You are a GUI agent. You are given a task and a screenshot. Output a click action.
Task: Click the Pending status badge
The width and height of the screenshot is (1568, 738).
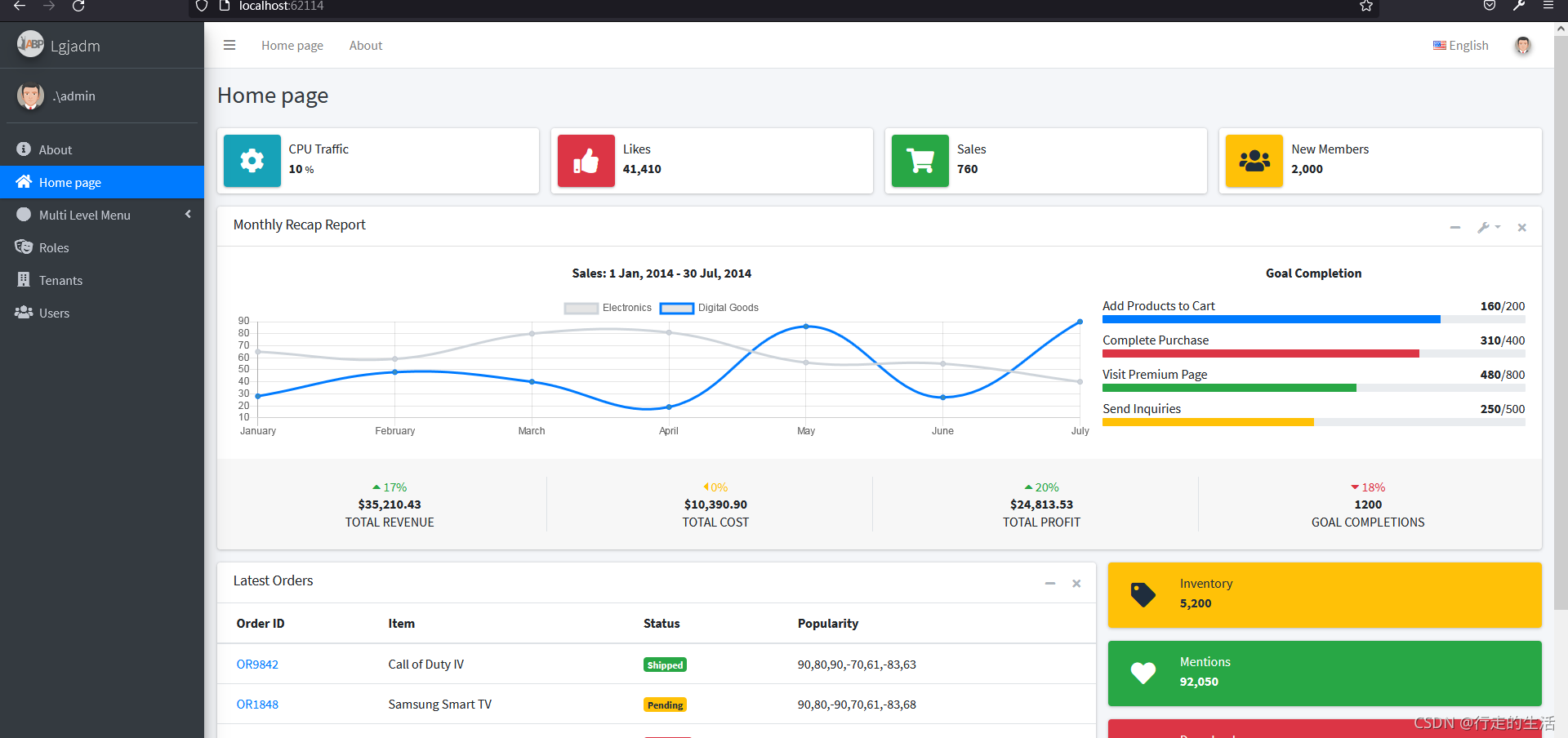(x=665, y=705)
